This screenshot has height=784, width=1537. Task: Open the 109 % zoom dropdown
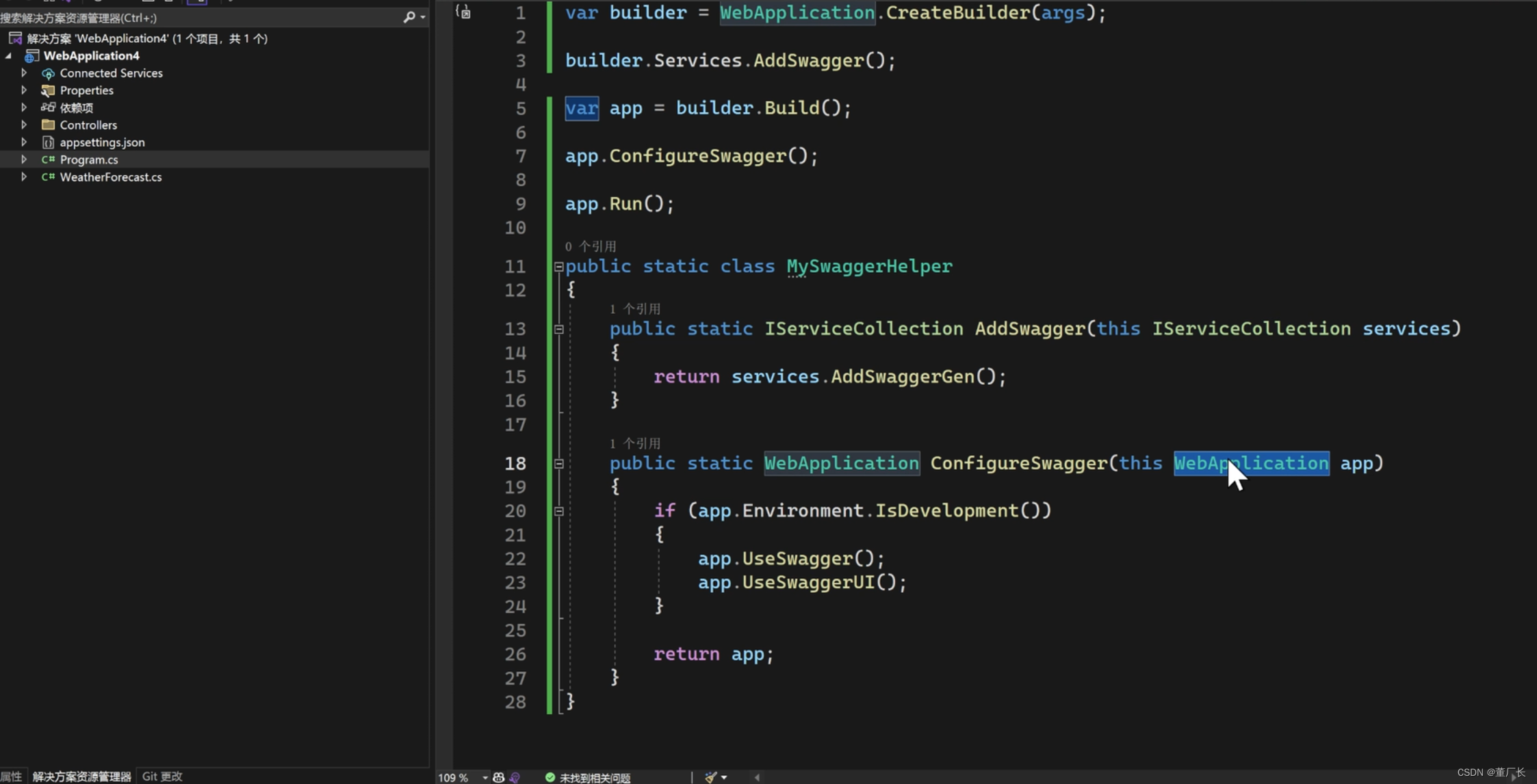[x=485, y=777]
